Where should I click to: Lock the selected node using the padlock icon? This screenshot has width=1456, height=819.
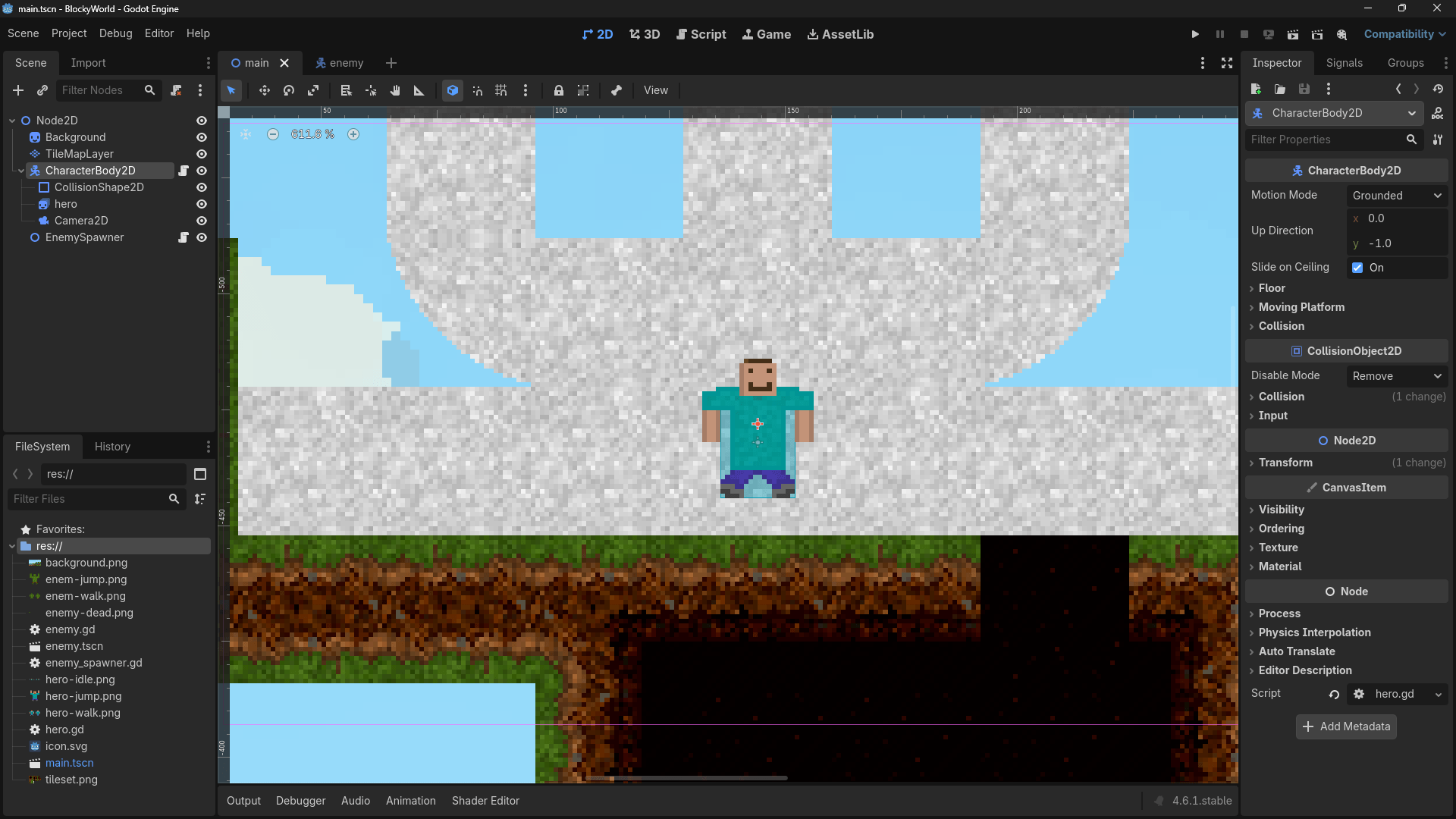[559, 90]
